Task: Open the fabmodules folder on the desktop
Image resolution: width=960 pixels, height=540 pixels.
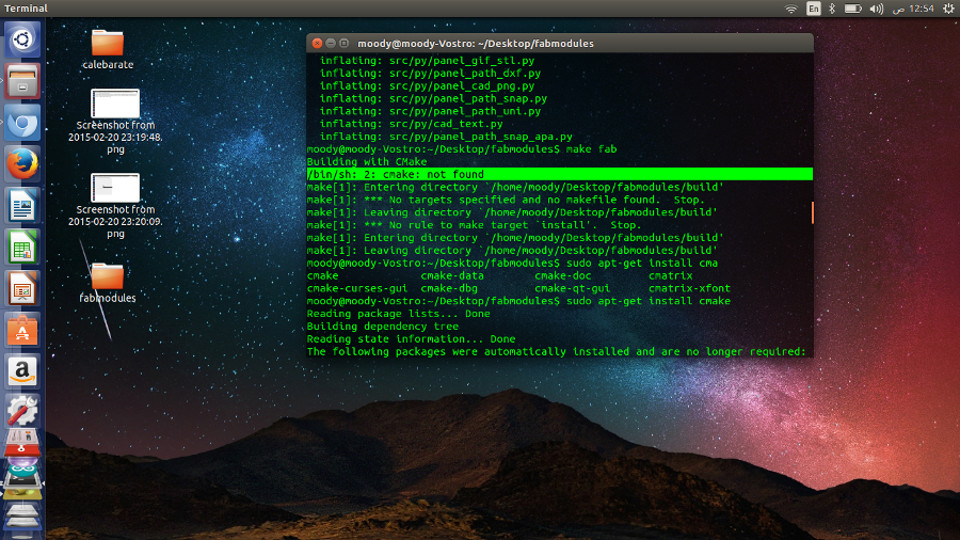Action: [x=108, y=283]
